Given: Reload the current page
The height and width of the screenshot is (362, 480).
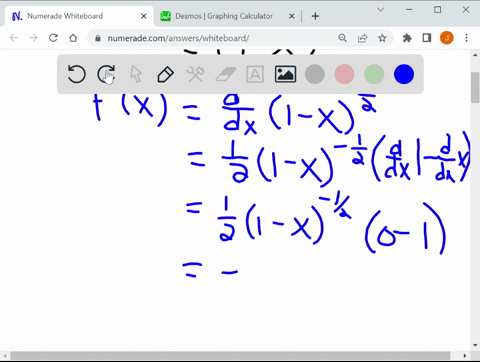Looking at the screenshot, I should [x=53, y=38].
